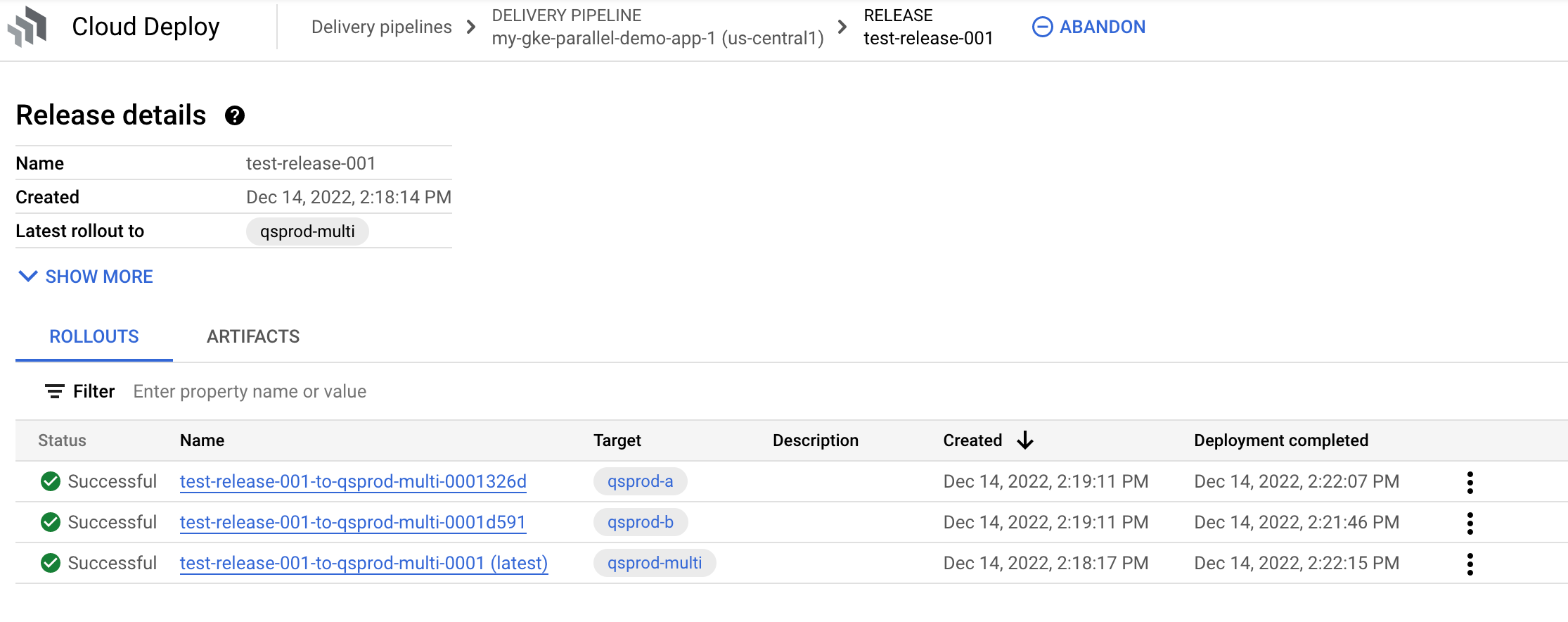Viewport: 1568px width, 622px height.
Task: Open the latest rollout test-release-001-to-qsprod-multi-0001
Action: (x=364, y=563)
